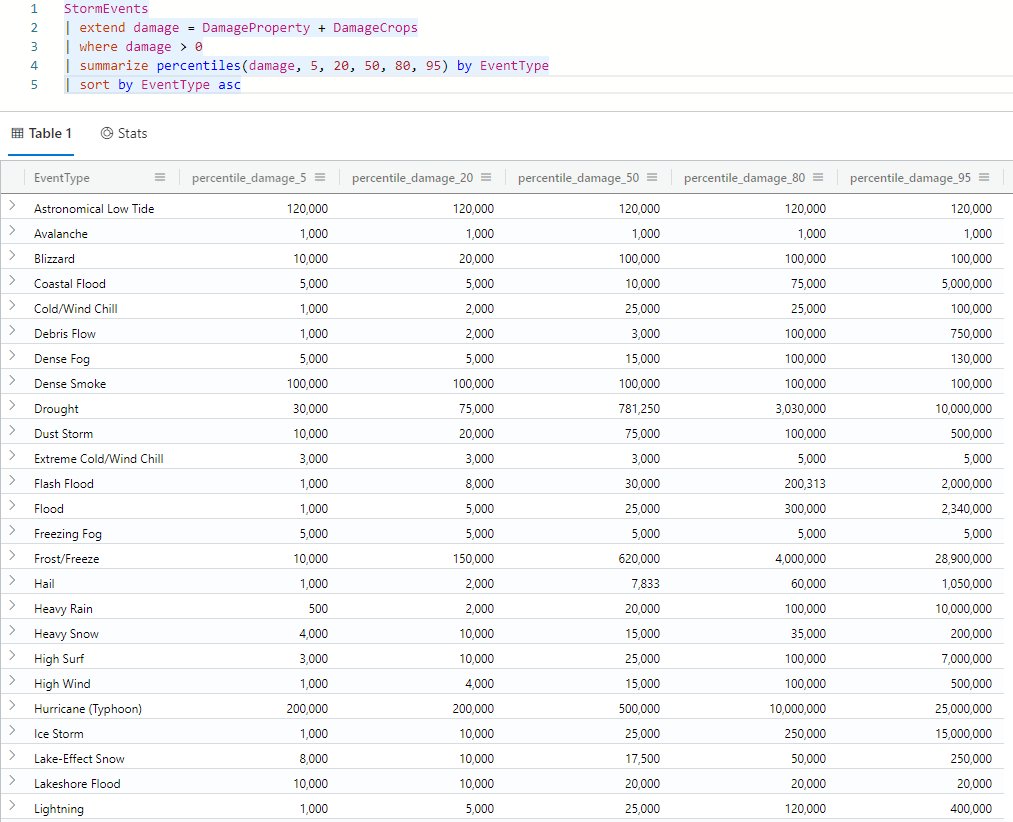The height and width of the screenshot is (822, 1013).
Task: Open the percentile_damage_95 column menu icon
Action: (984, 177)
